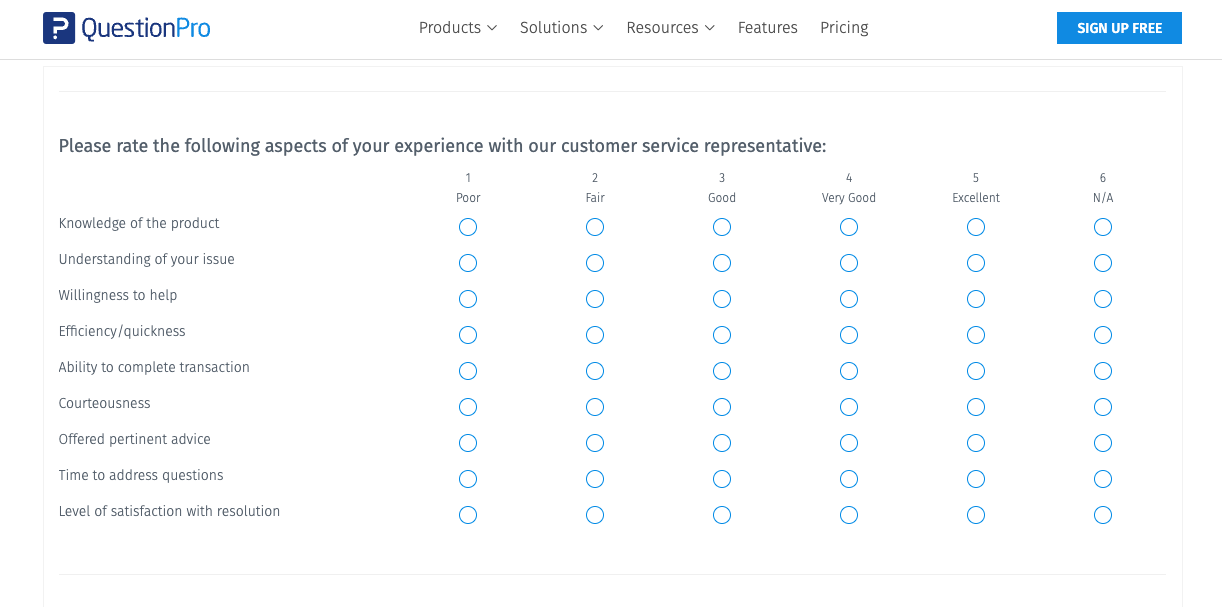Mark Level of satisfaction with resolution N/A
Image resolution: width=1222 pixels, height=607 pixels.
click(x=1103, y=515)
